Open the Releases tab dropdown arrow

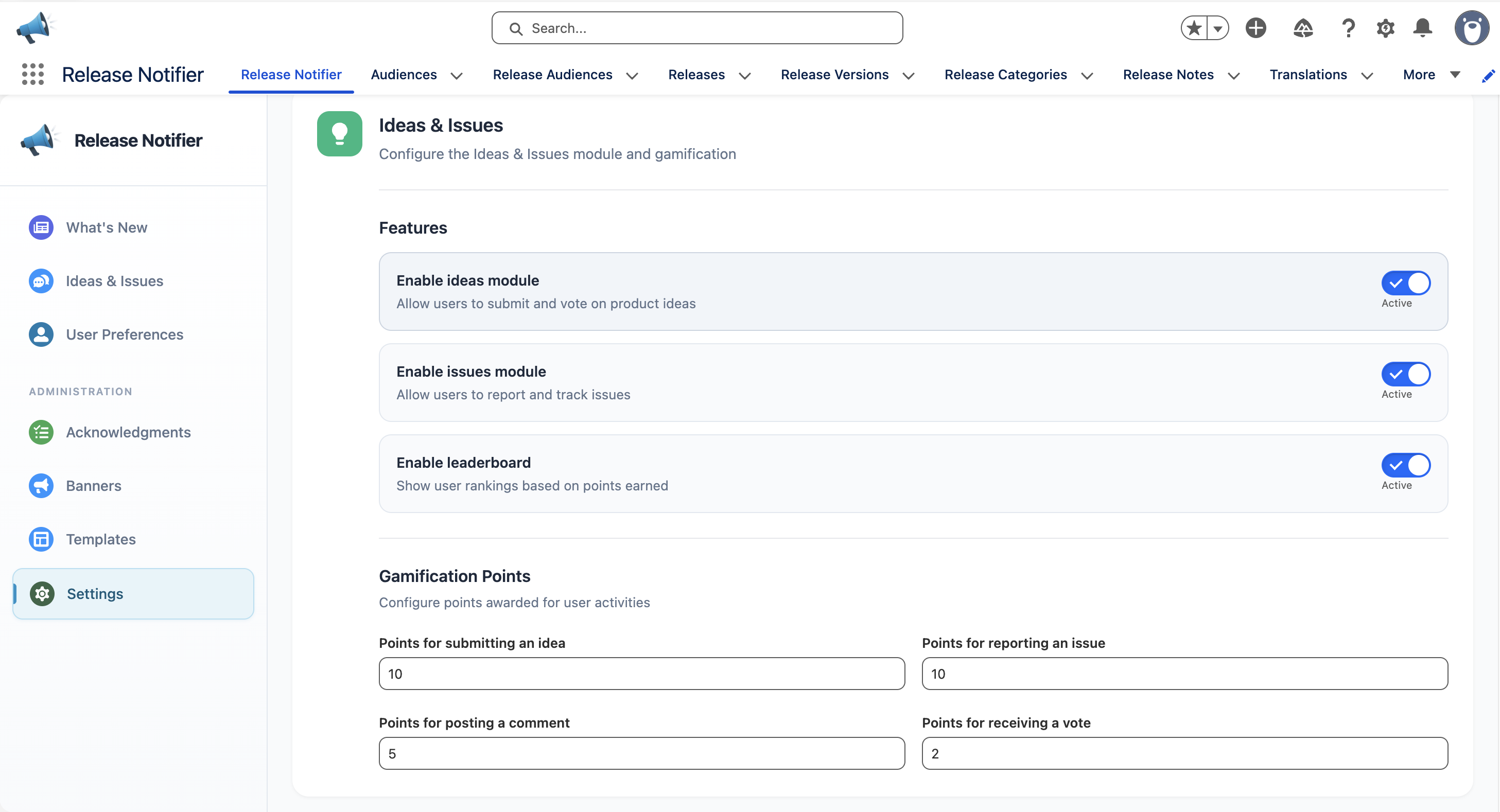[744, 75]
